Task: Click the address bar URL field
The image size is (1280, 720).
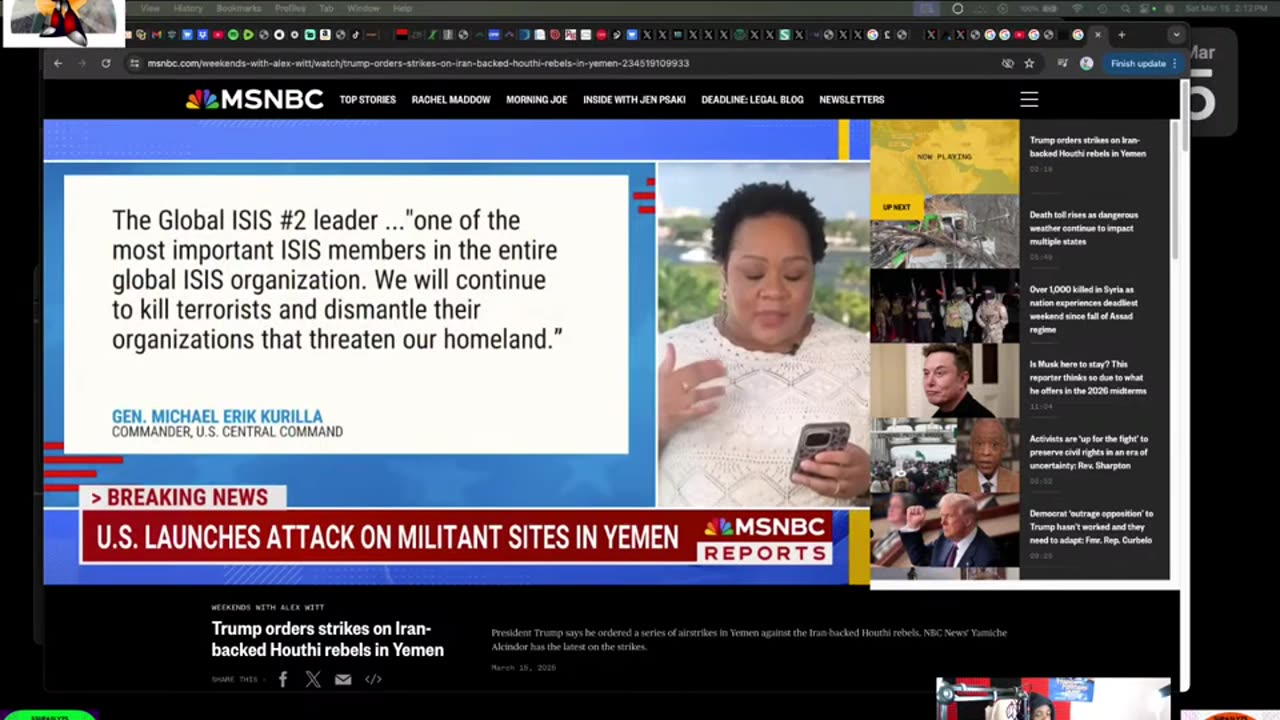Action: [560, 63]
